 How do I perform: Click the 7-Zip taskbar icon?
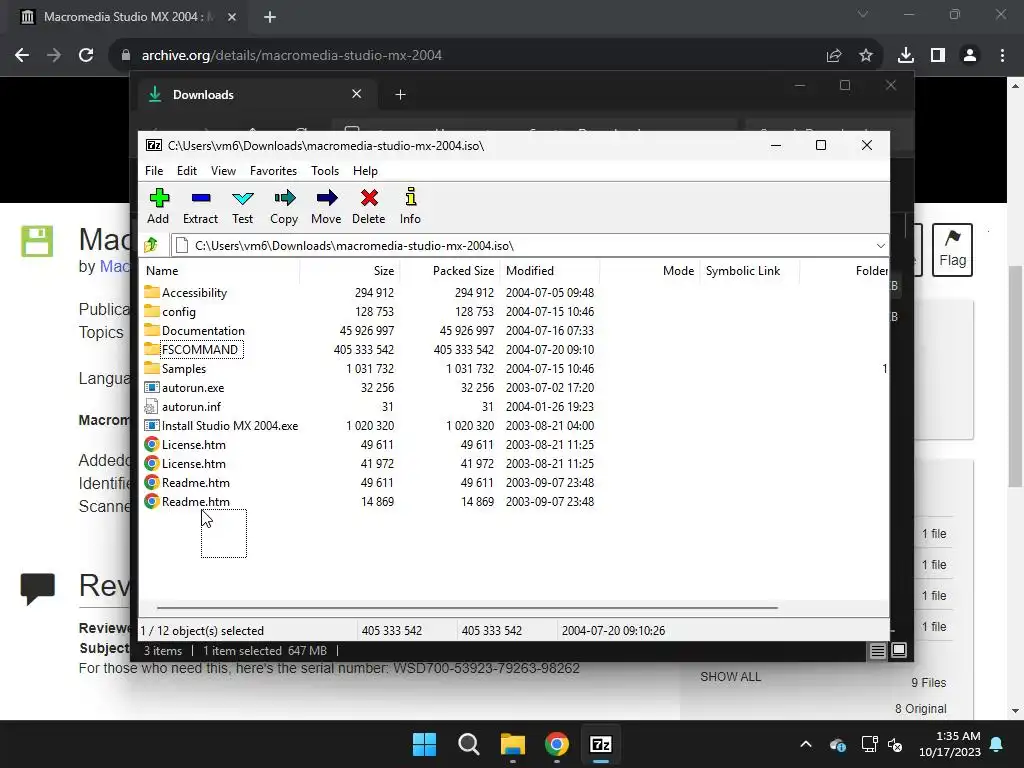601,744
